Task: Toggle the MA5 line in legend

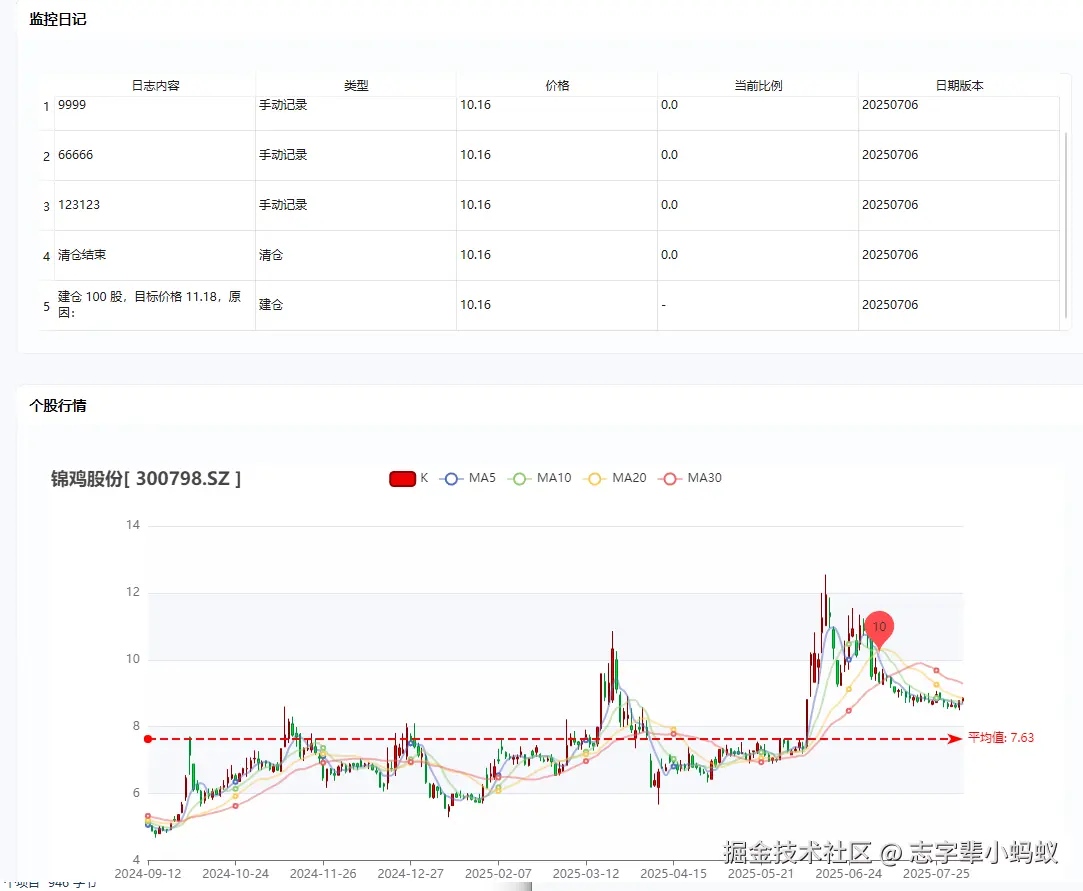Action: point(468,478)
